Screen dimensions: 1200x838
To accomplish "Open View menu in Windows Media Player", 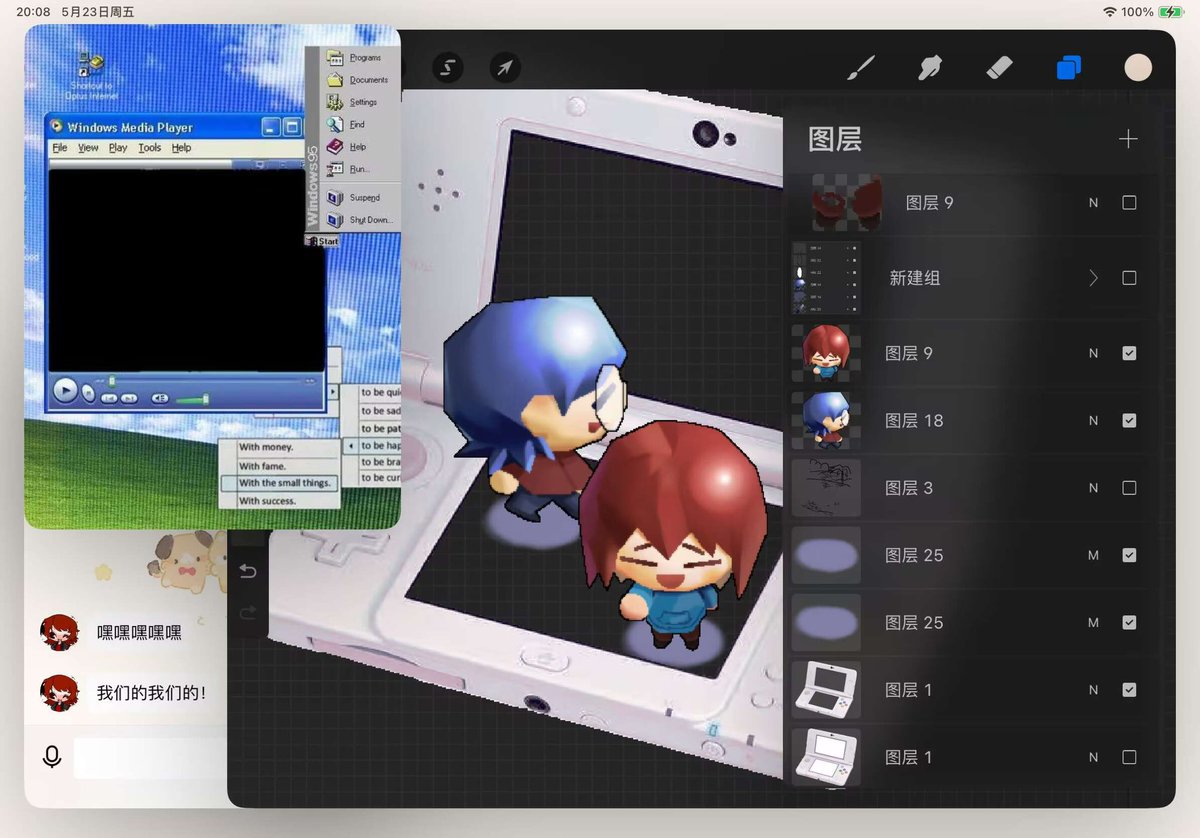I will tap(88, 148).
